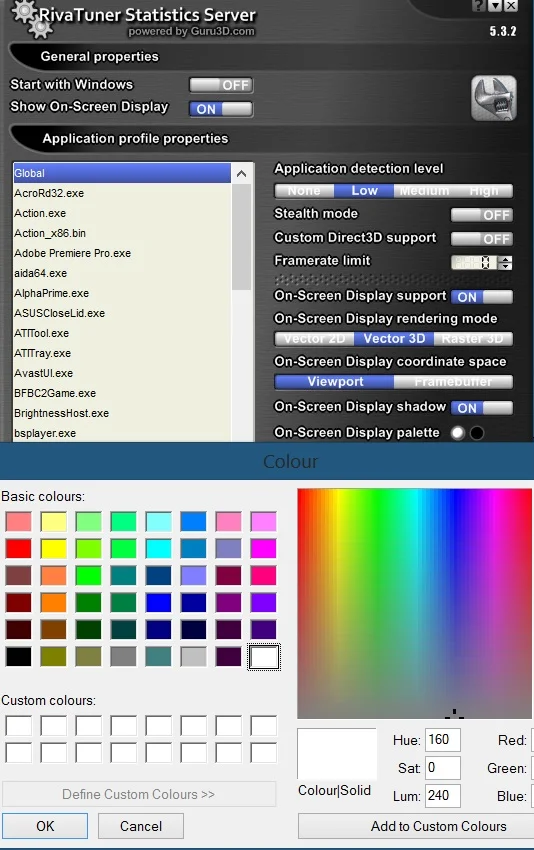Choose Raster 3D rendering mode
Viewport: 534px width, 850px height.
(473, 339)
